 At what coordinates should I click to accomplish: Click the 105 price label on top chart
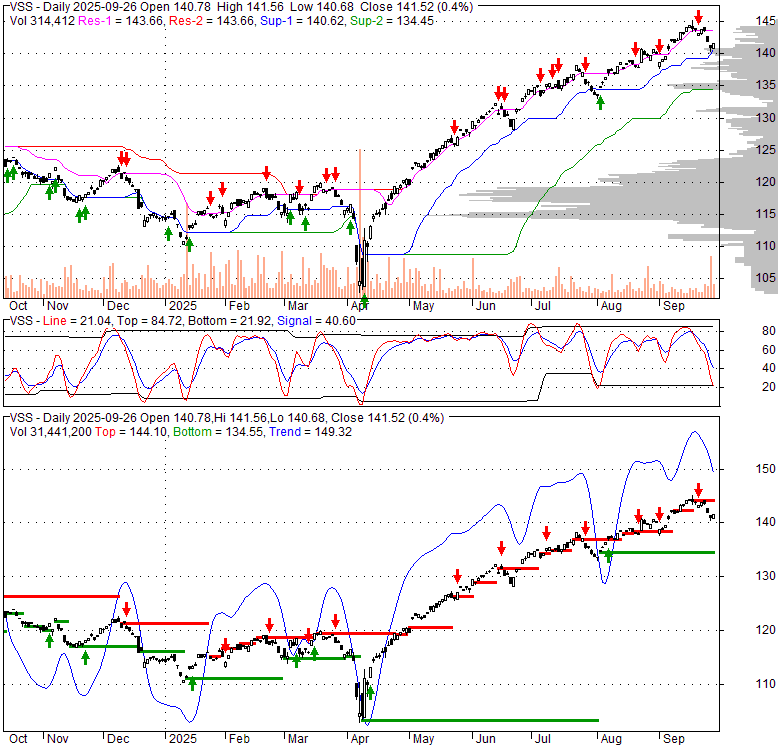pyautogui.click(x=765, y=278)
